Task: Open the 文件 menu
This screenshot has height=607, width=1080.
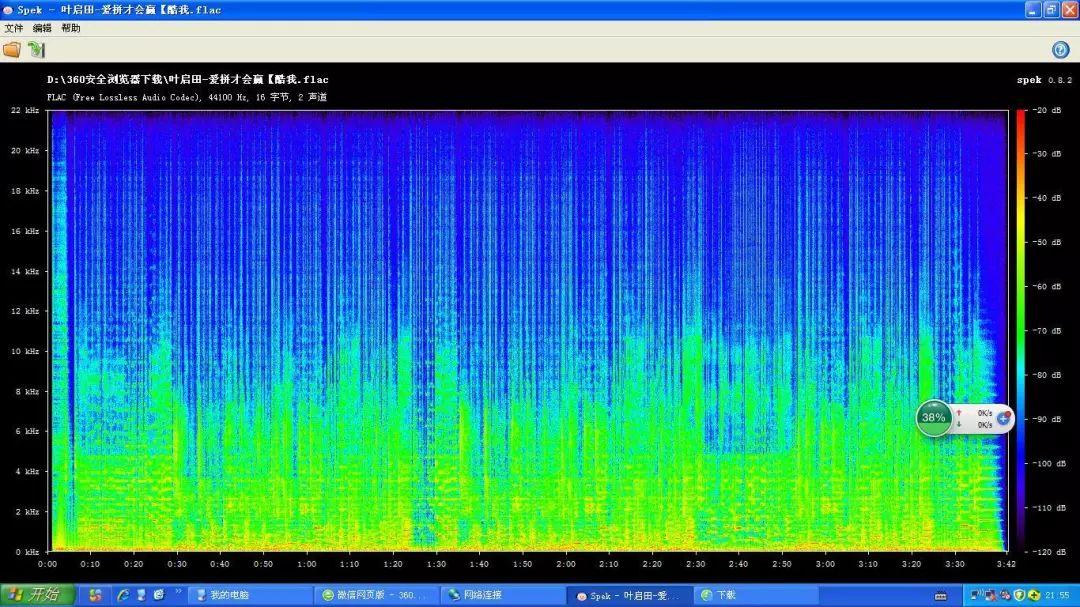Action: click(x=14, y=29)
